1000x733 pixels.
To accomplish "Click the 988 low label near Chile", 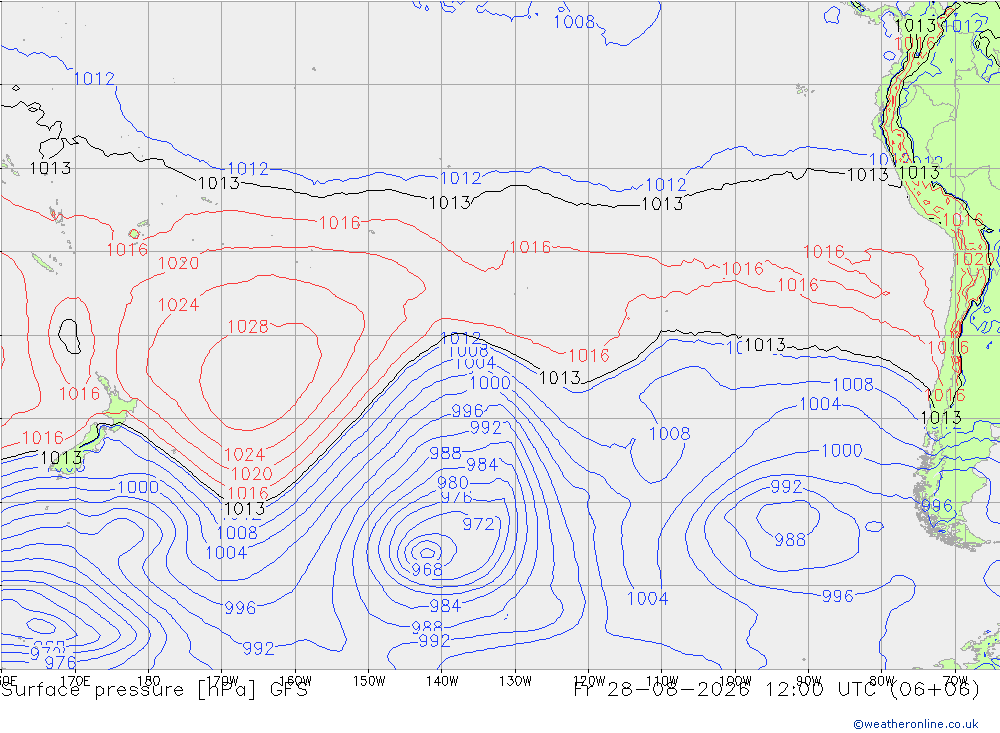I will point(790,540).
